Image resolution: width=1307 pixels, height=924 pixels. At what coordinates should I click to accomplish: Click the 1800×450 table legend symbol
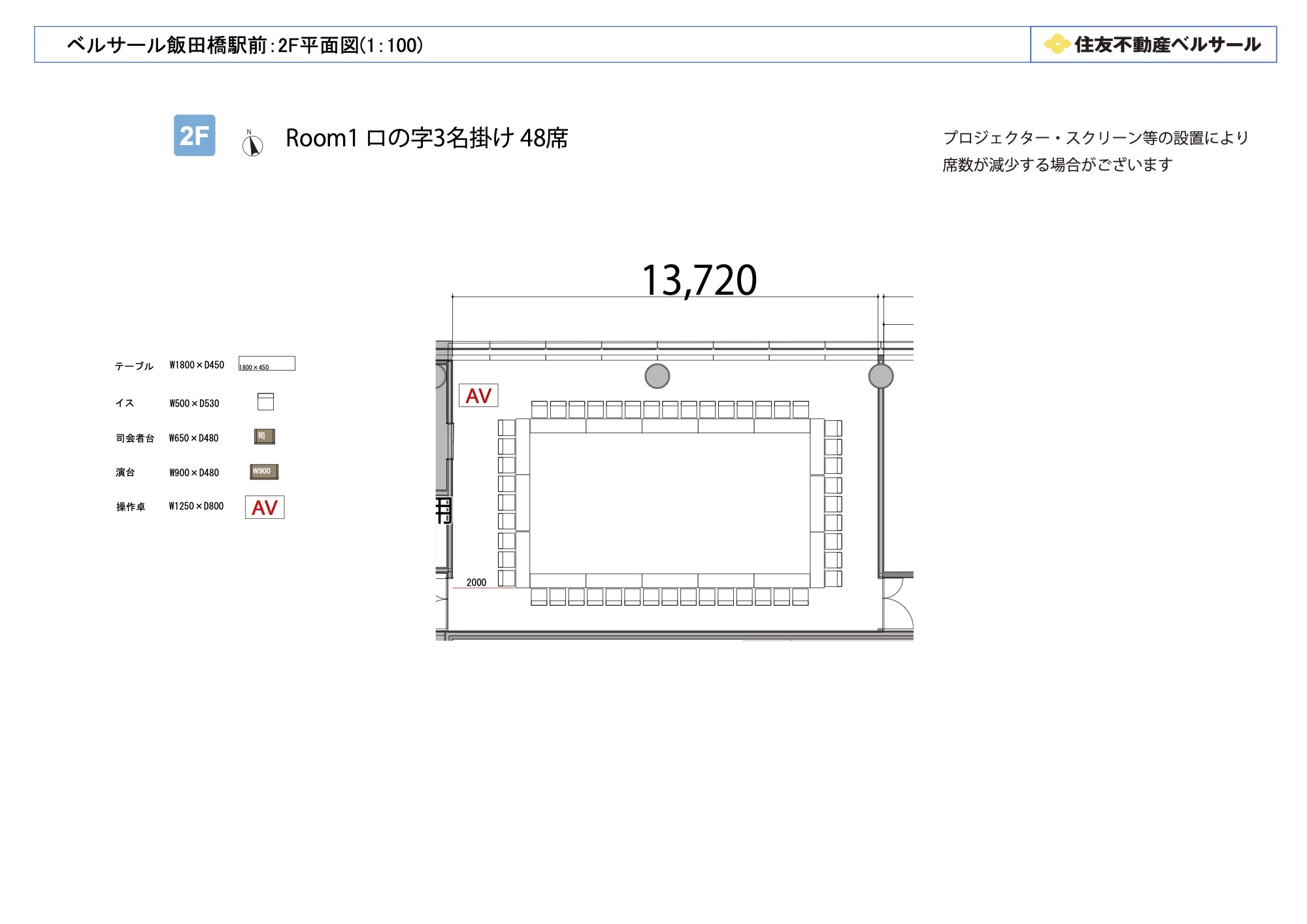pyautogui.click(x=267, y=363)
